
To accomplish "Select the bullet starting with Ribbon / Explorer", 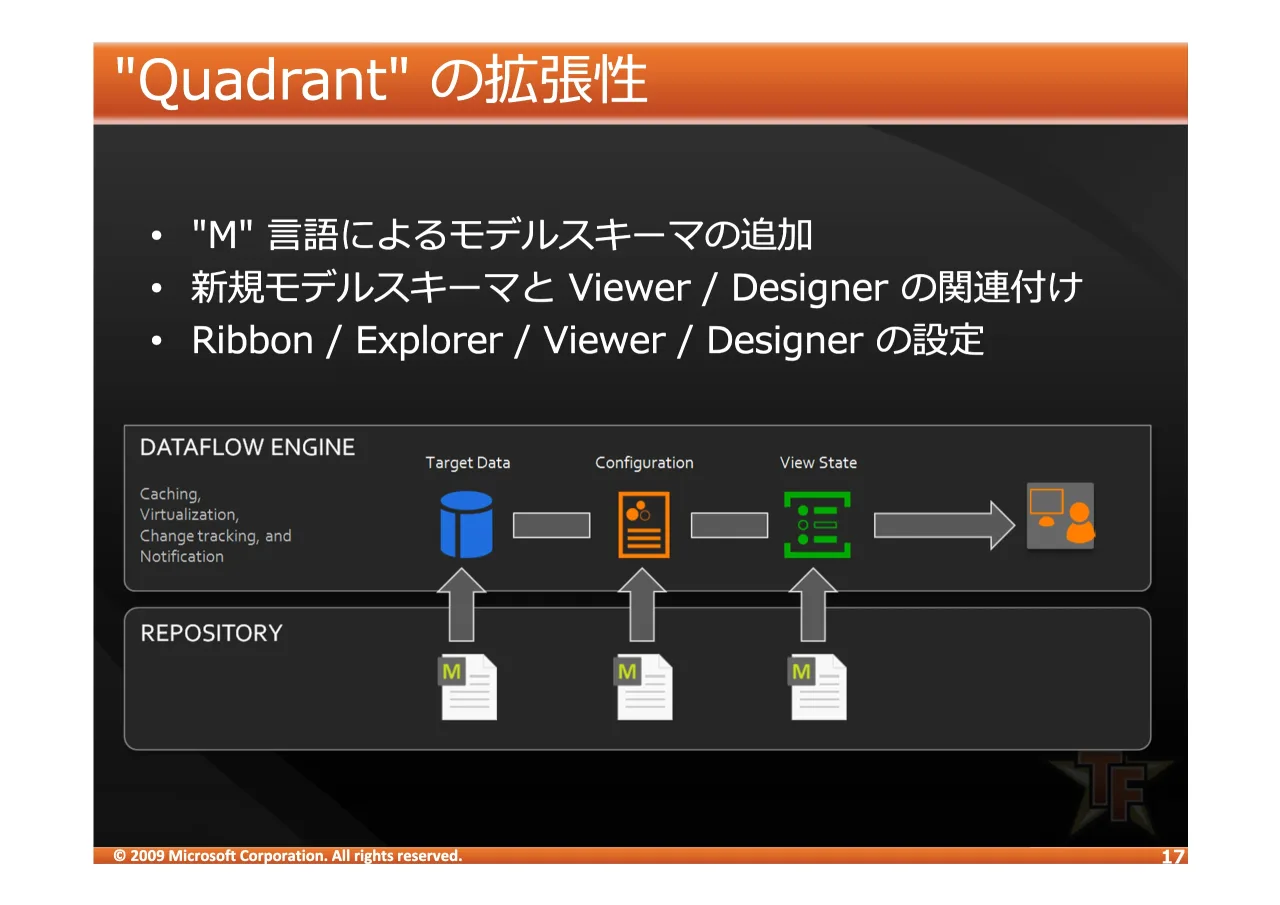I will pos(588,341).
